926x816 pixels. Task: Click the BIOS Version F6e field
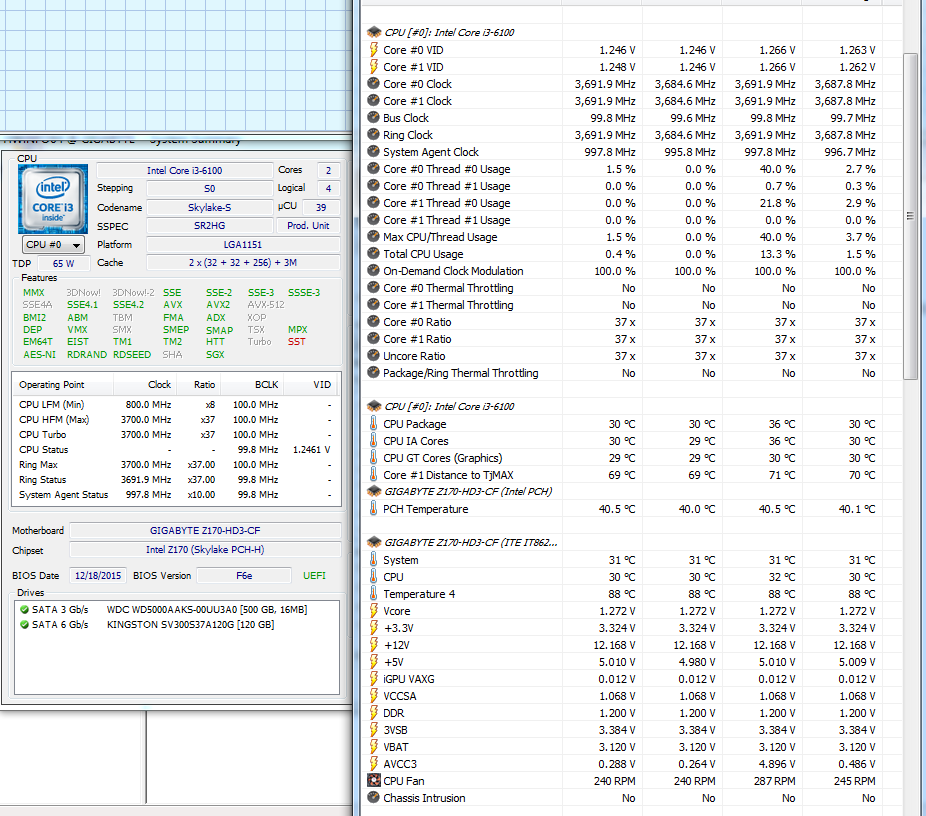[x=244, y=576]
